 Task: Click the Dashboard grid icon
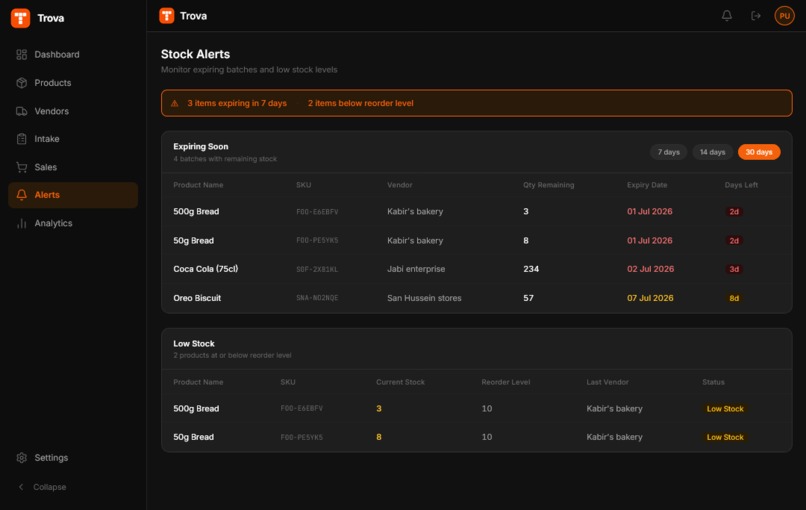point(22,54)
